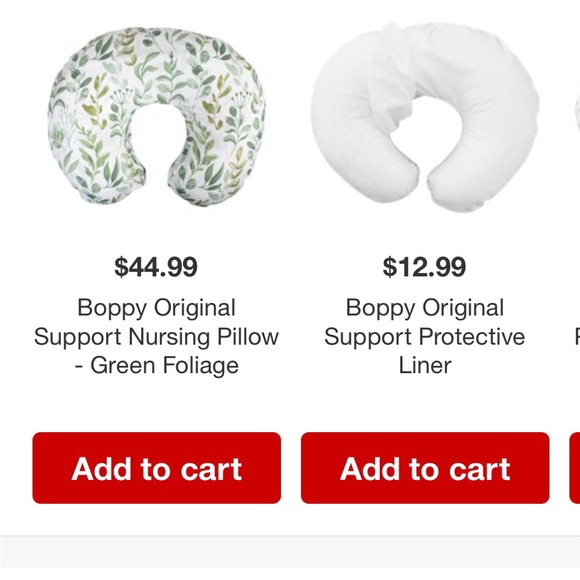Click the '- Green Foliage' text line
Image resolution: width=580 pixels, height=580 pixels.
coord(156,365)
